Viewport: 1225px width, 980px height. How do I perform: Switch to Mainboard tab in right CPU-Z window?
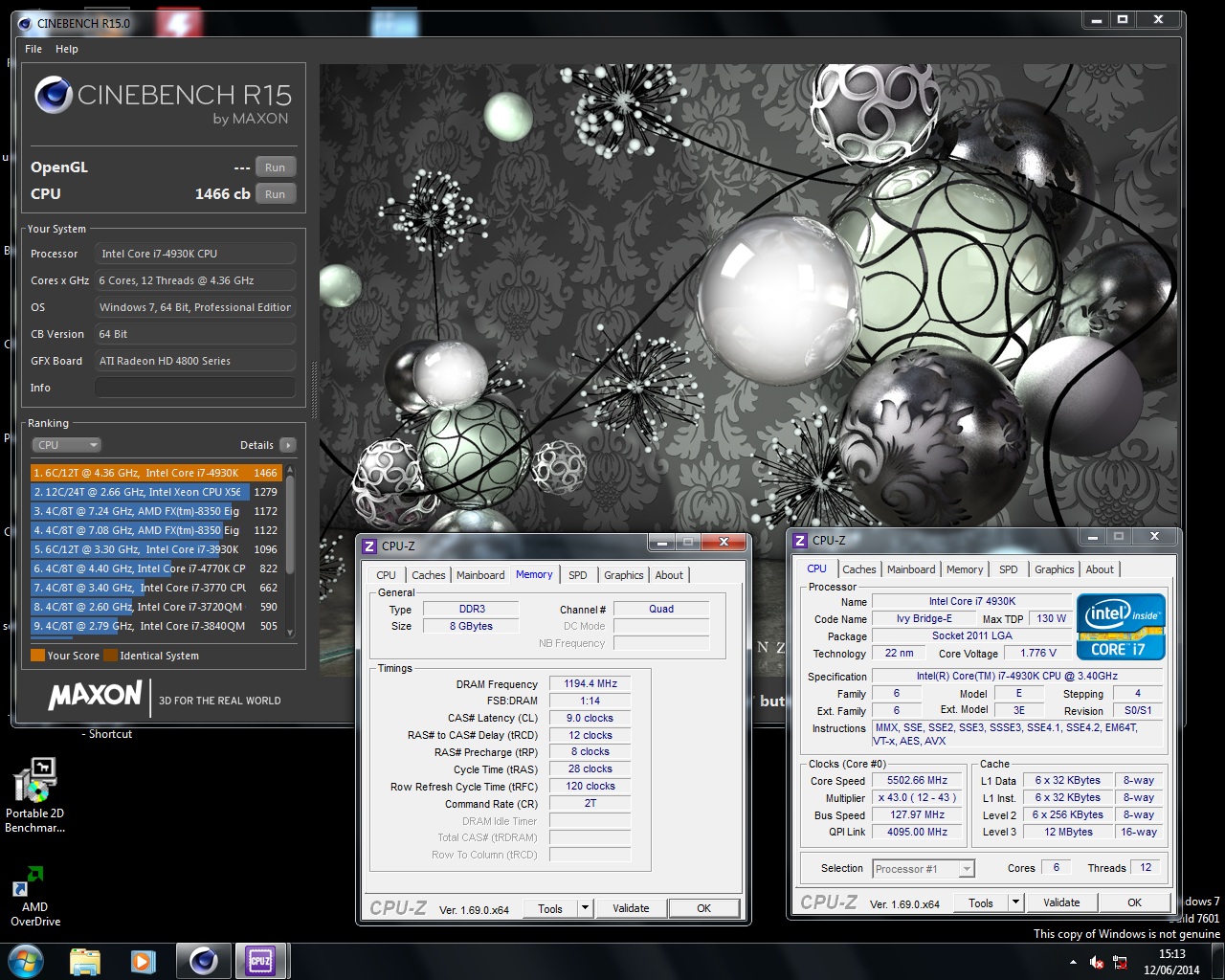pyautogui.click(x=910, y=569)
